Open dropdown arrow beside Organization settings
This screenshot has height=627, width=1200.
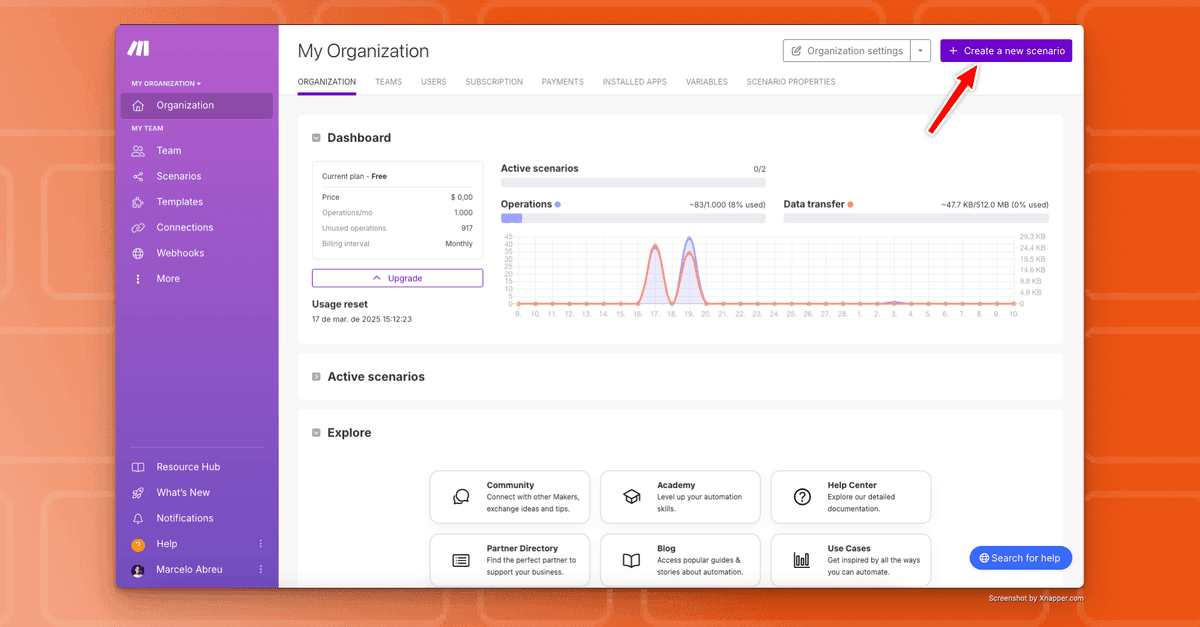point(921,51)
